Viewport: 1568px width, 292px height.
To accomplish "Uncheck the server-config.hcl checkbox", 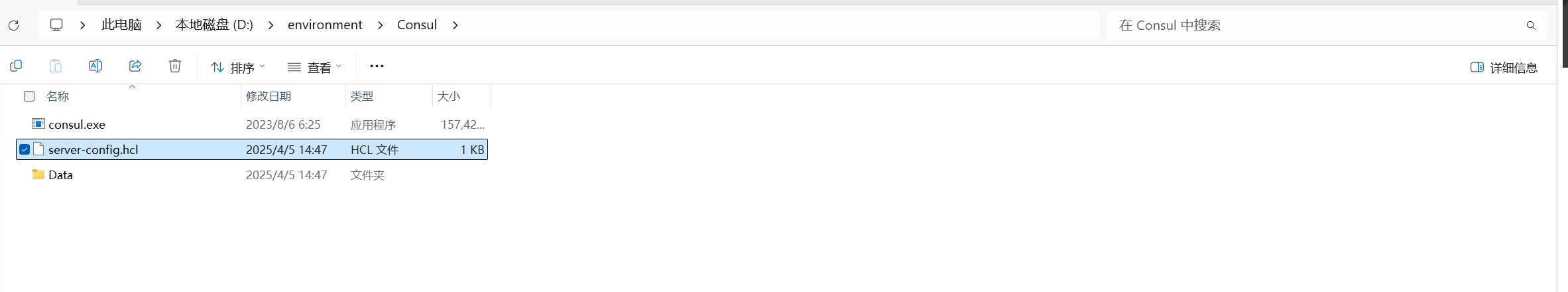I will click(25, 149).
